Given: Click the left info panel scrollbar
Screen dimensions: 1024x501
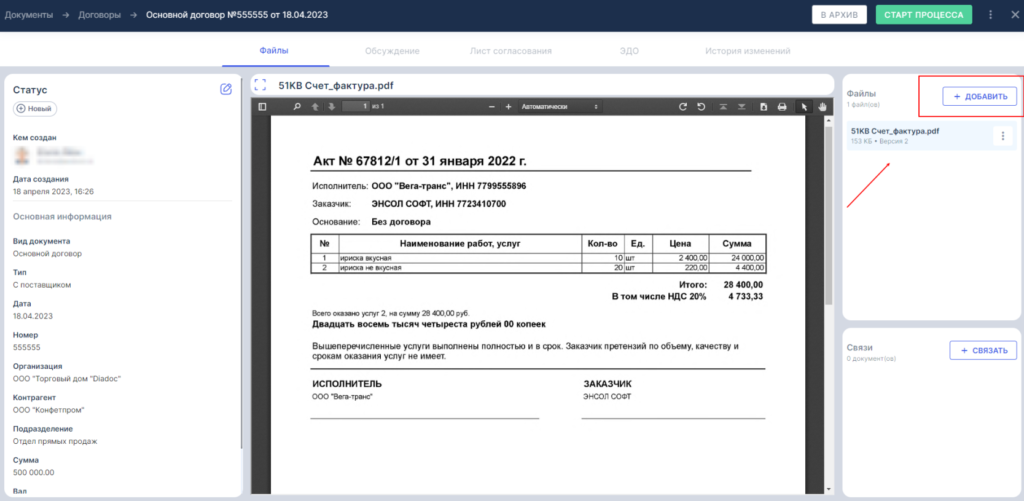Looking at the screenshot, I should pyautogui.click(x=242, y=261).
